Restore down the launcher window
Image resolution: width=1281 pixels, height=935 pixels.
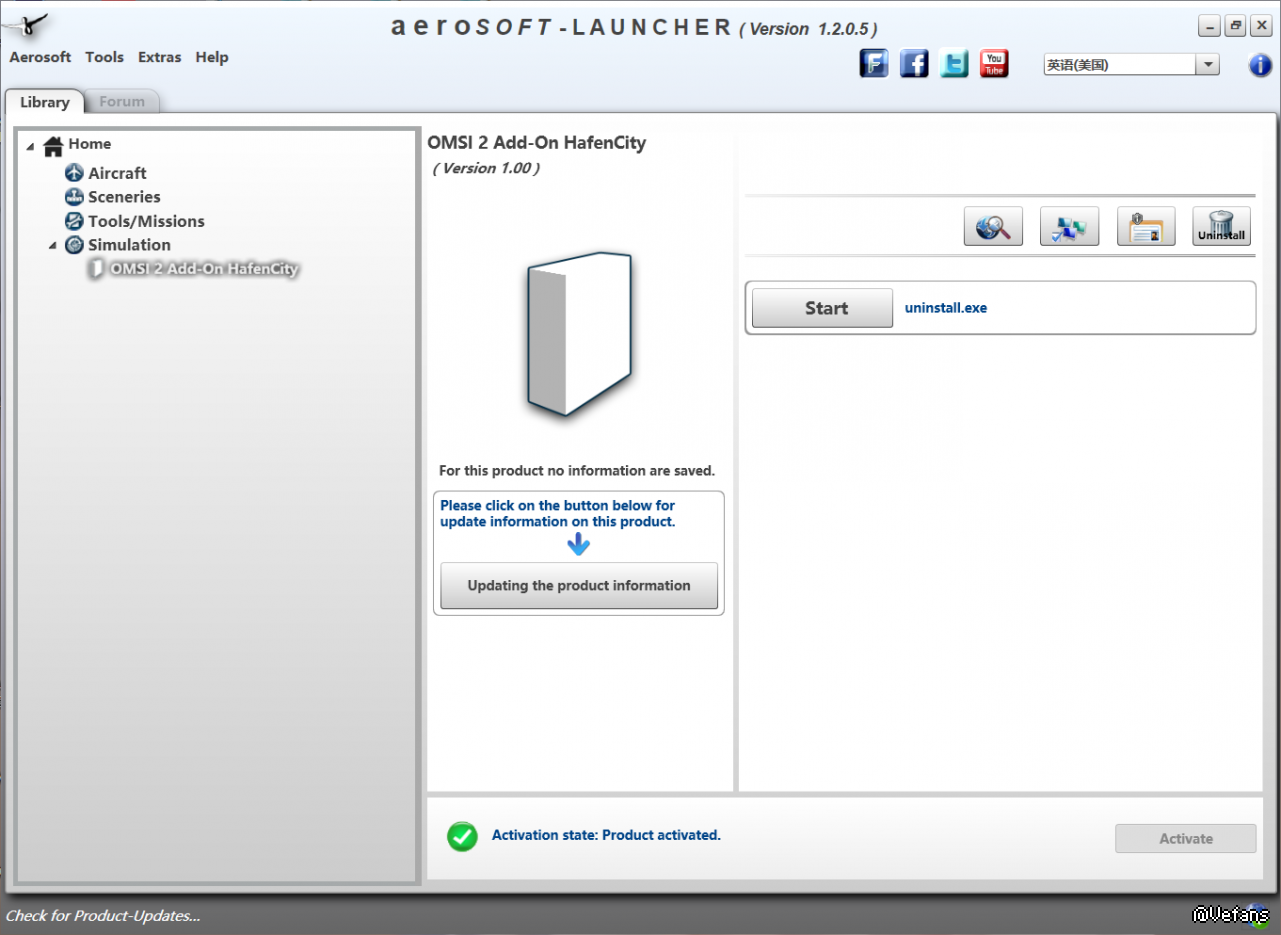click(1236, 27)
